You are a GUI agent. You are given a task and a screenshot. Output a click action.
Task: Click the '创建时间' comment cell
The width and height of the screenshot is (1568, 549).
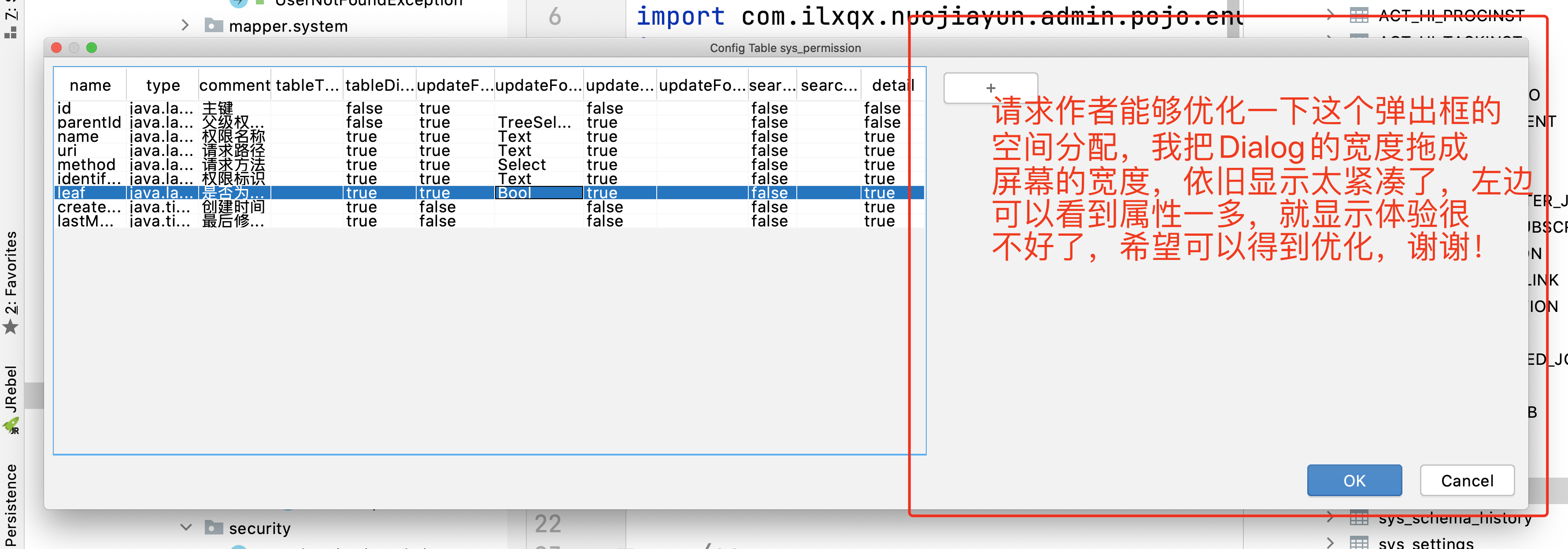coord(234,206)
